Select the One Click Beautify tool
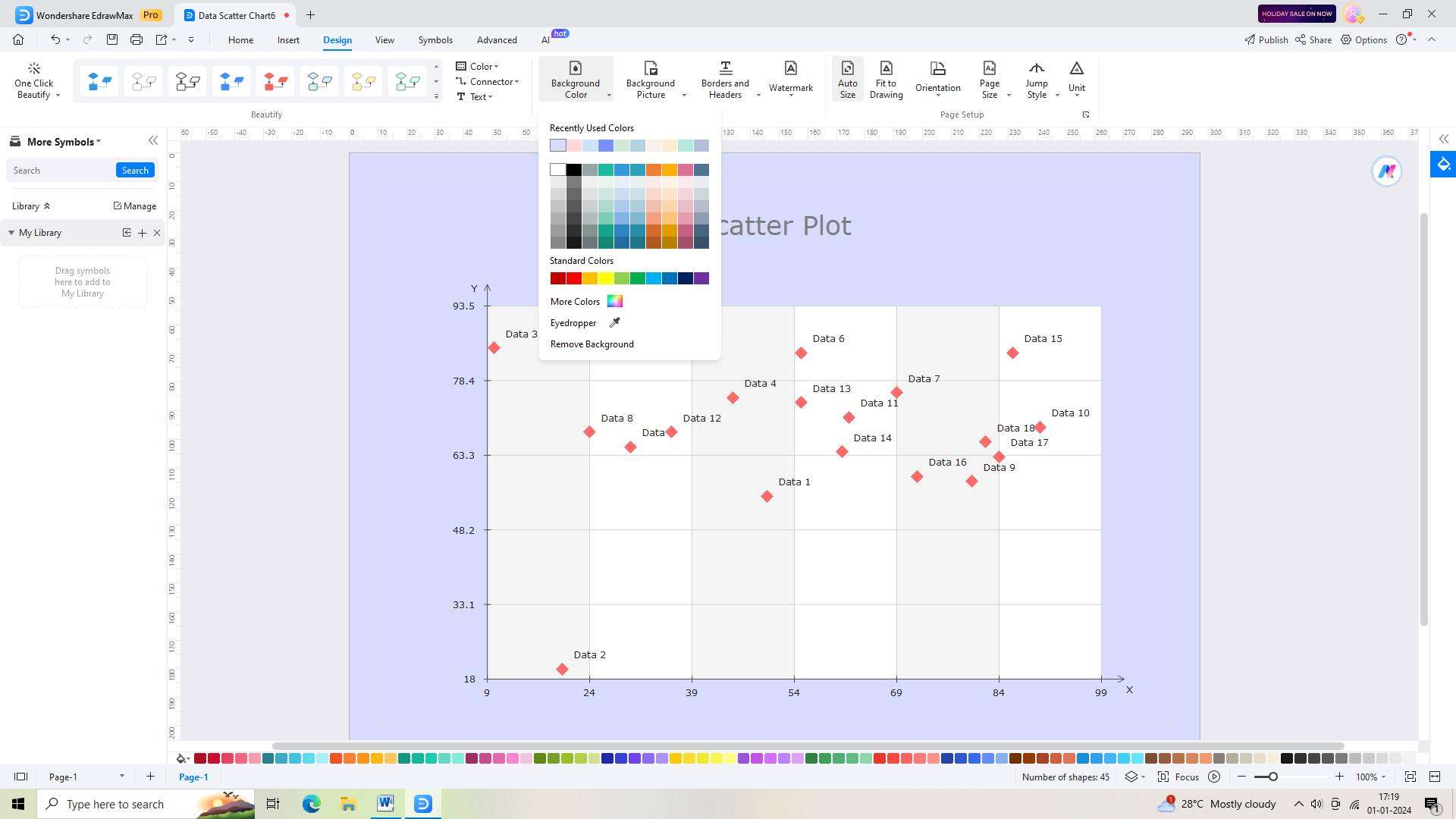 33,80
